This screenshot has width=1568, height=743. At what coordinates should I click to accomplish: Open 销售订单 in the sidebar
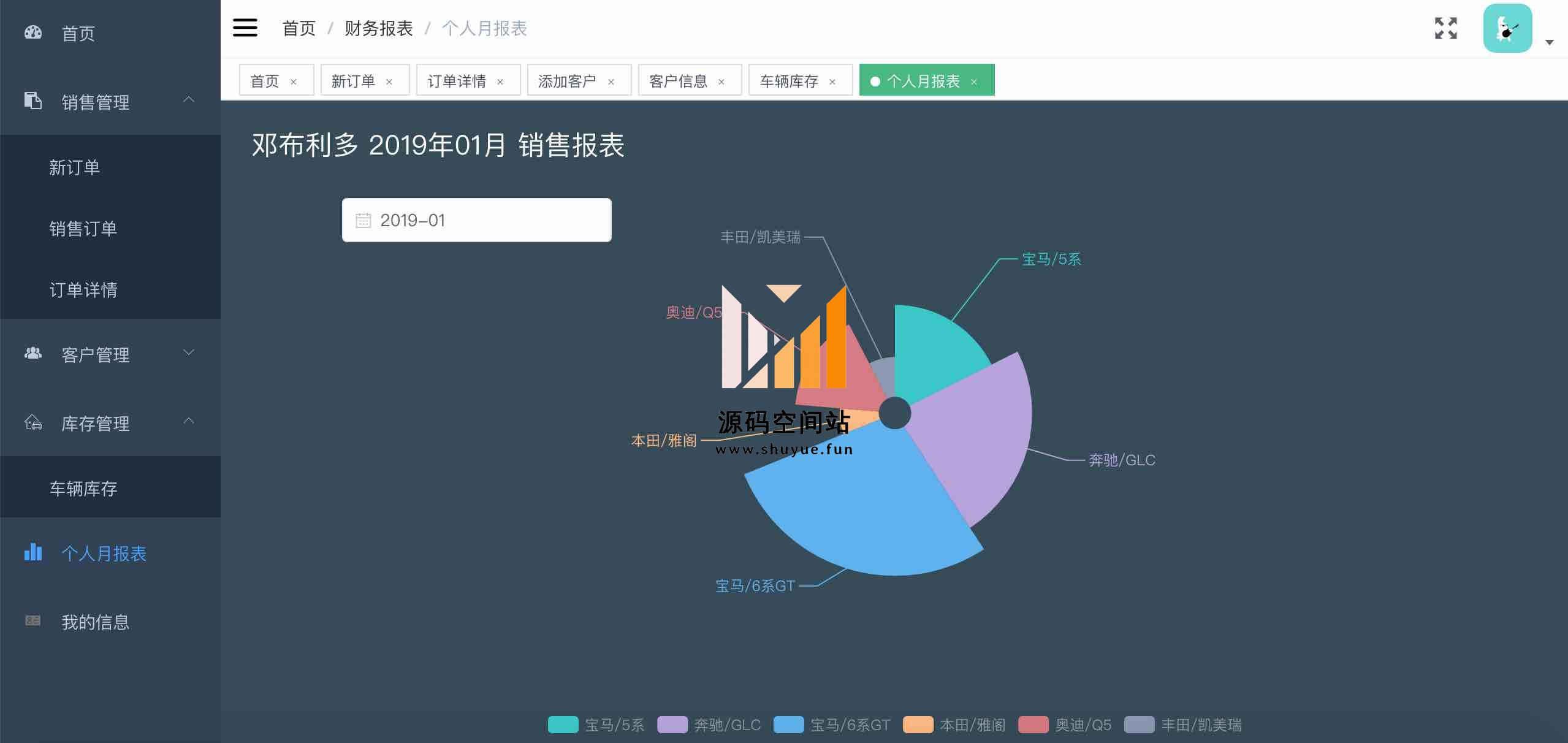pyautogui.click(x=110, y=228)
